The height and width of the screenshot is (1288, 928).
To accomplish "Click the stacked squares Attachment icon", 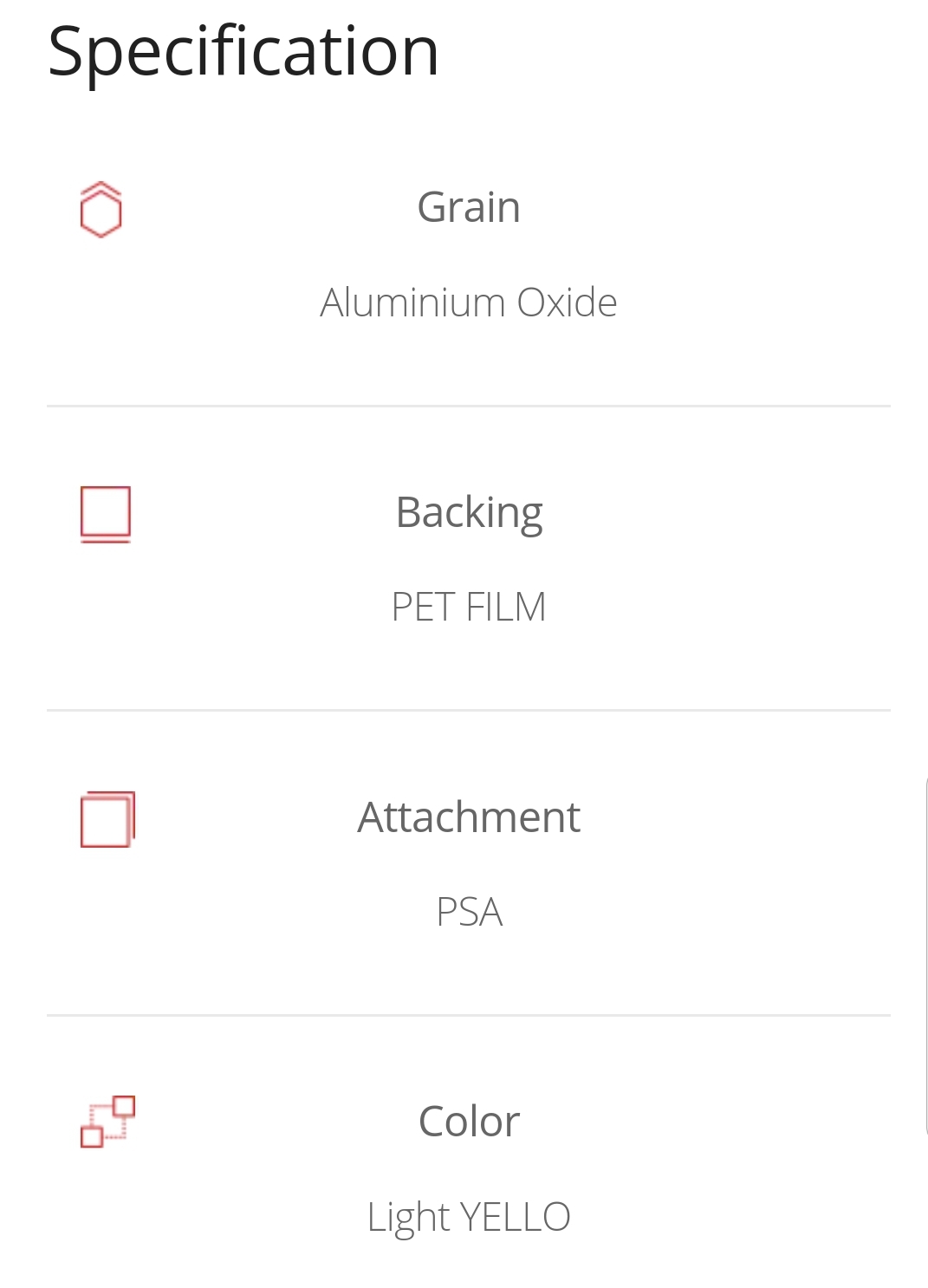I will [x=107, y=819].
